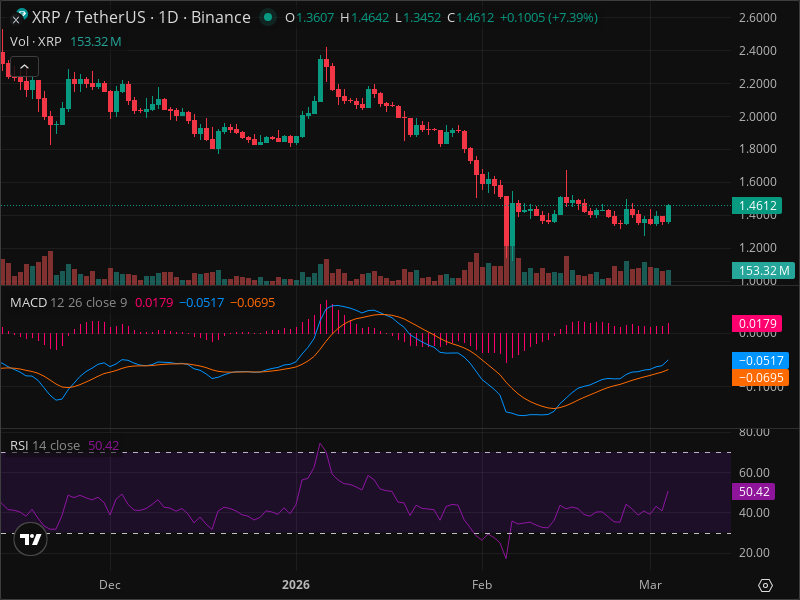Click the 50.42 RSI axis label
800x600 pixels.
(754, 491)
